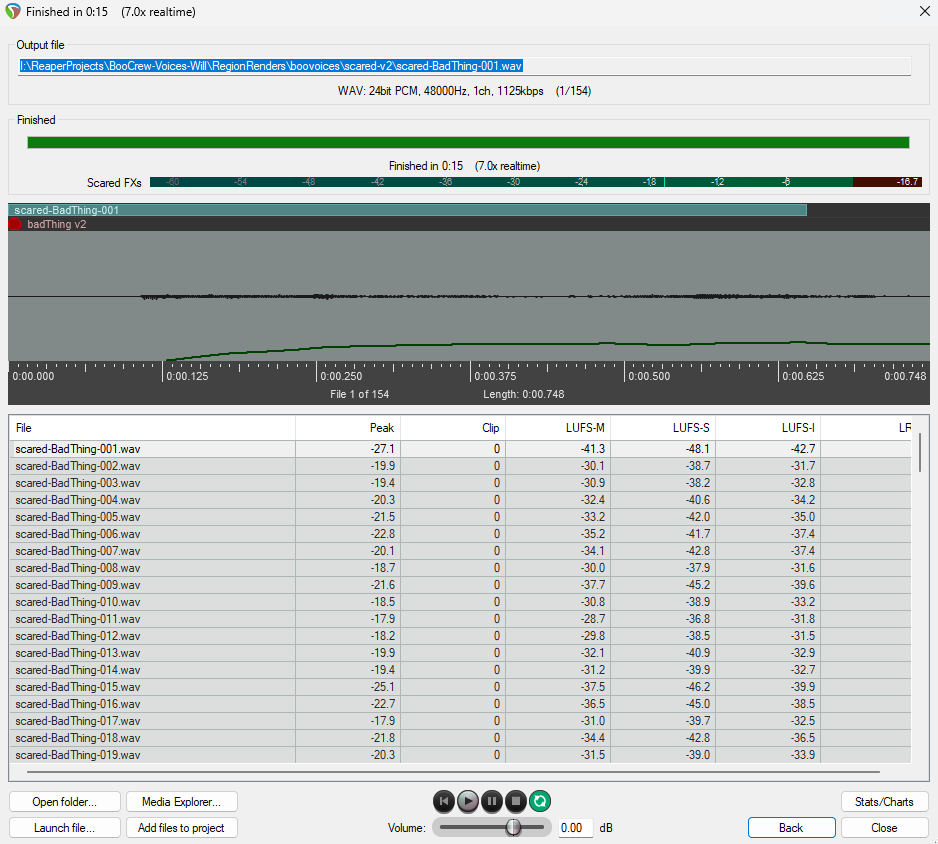
Task: Click the volume dB input field
Action: [575, 828]
